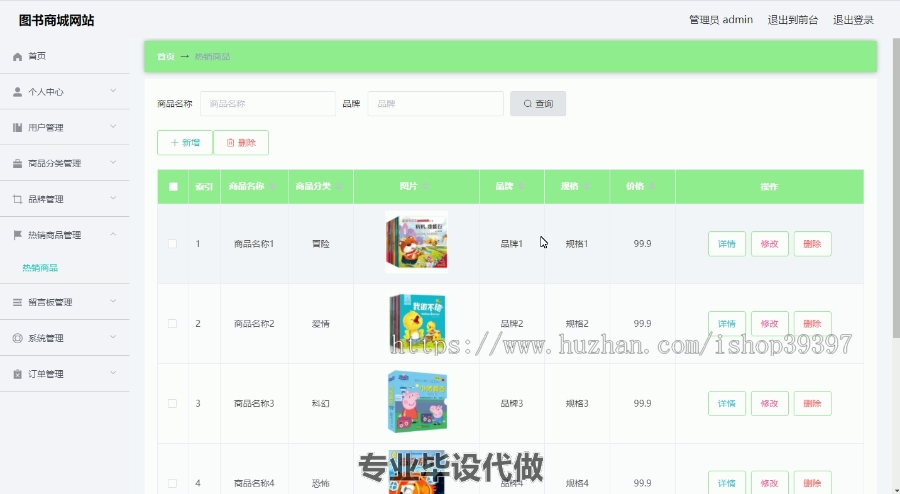Click the 用户管理 sidebar icon
This screenshot has width=900, height=494.
[x=17, y=127]
